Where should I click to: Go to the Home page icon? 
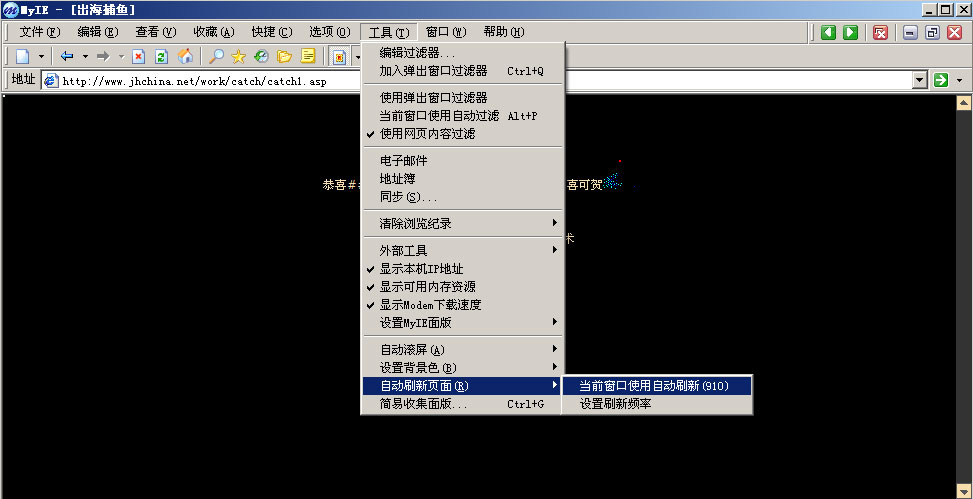pos(185,56)
